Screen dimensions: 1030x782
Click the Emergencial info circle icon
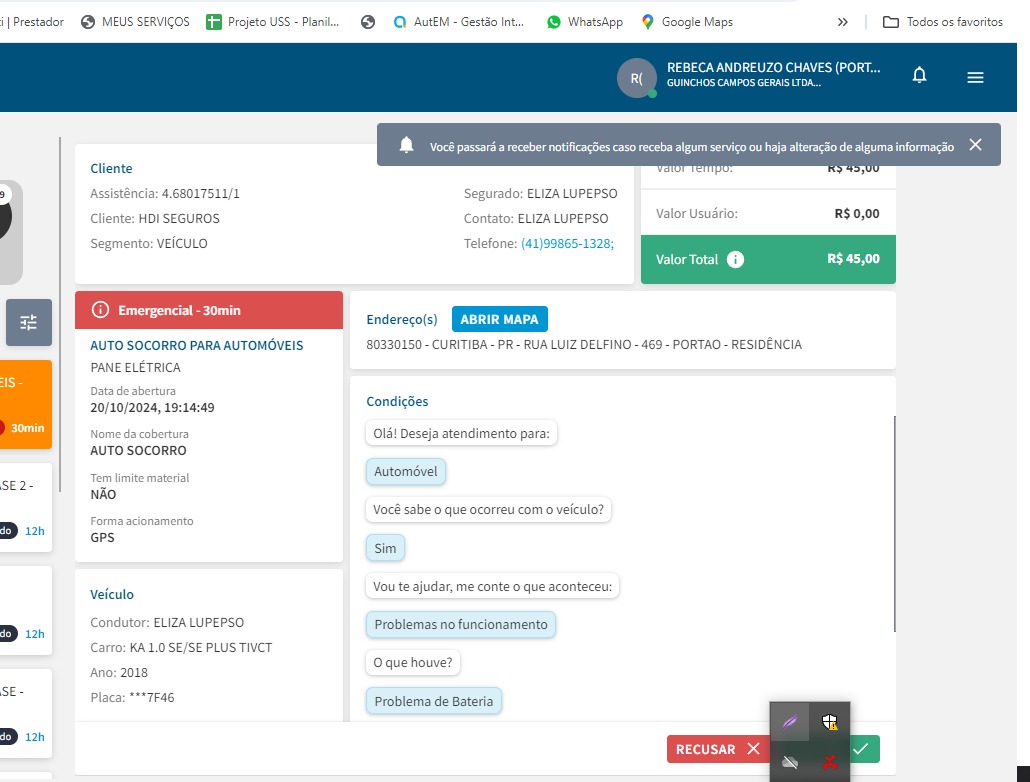point(100,310)
